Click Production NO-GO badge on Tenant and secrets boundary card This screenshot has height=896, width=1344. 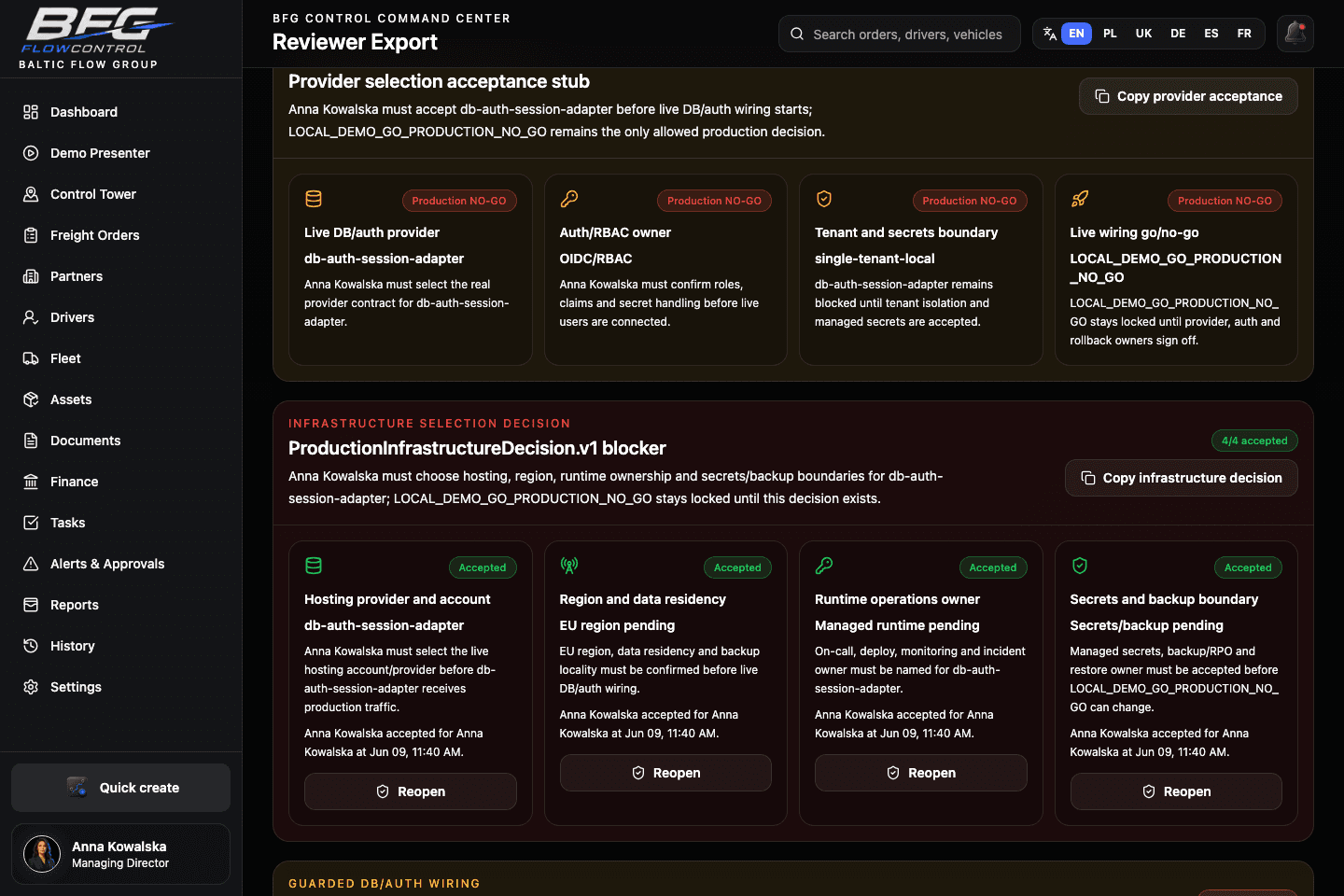970,201
